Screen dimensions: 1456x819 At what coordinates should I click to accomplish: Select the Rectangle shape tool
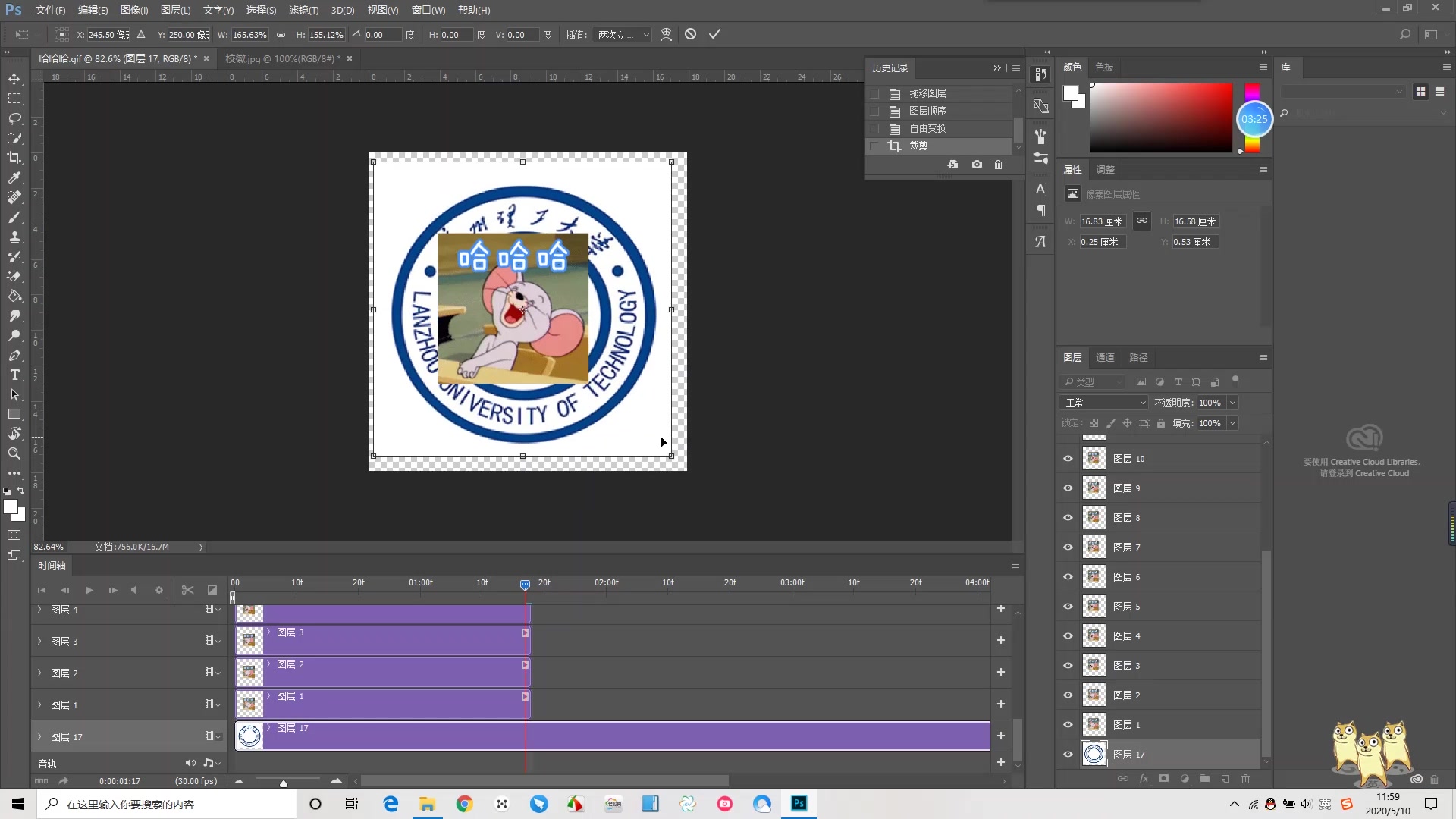pos(14,414)
